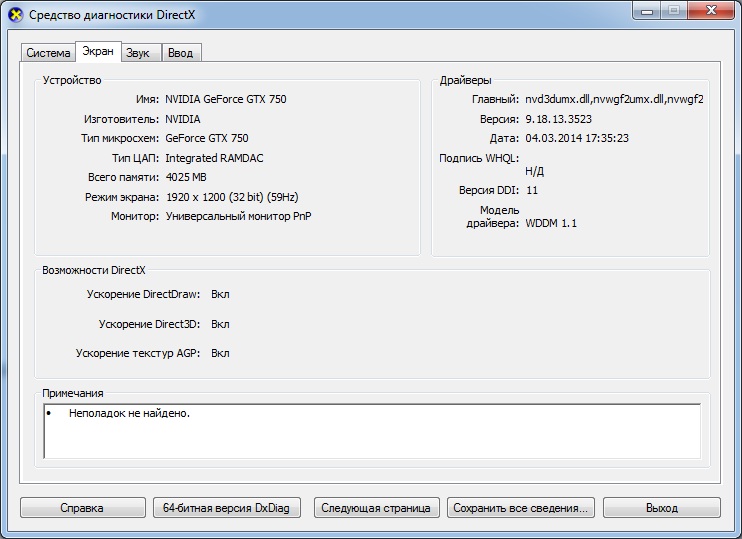Click inside the Примечания notes box
The height and width of the screenshot is (539, 742).
372,431
